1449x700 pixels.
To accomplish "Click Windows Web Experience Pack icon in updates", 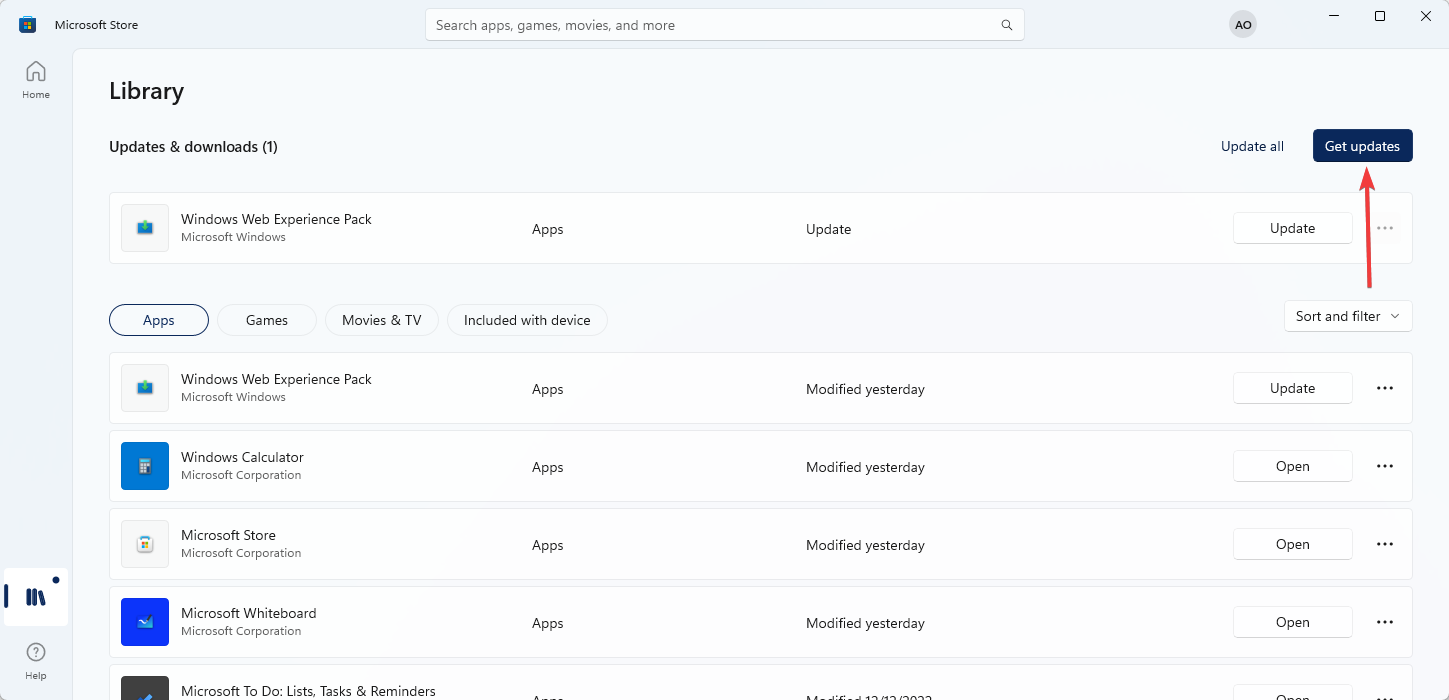I will pos(145,228).
